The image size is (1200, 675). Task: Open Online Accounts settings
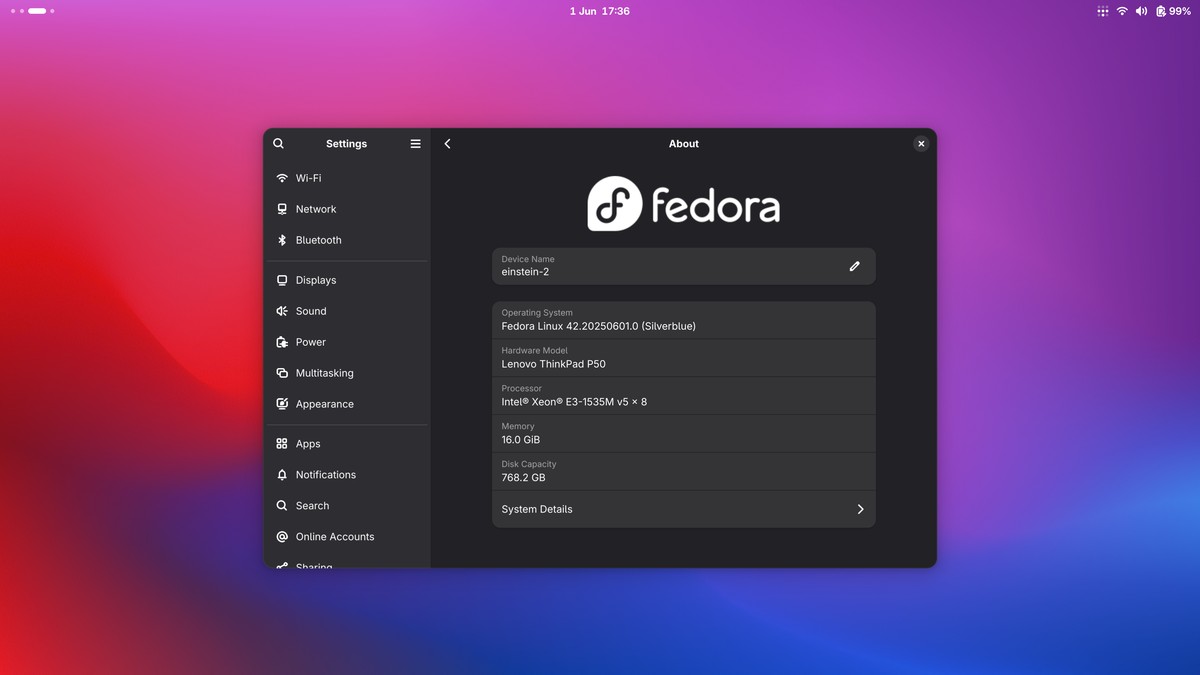click(x=334, y=537)
